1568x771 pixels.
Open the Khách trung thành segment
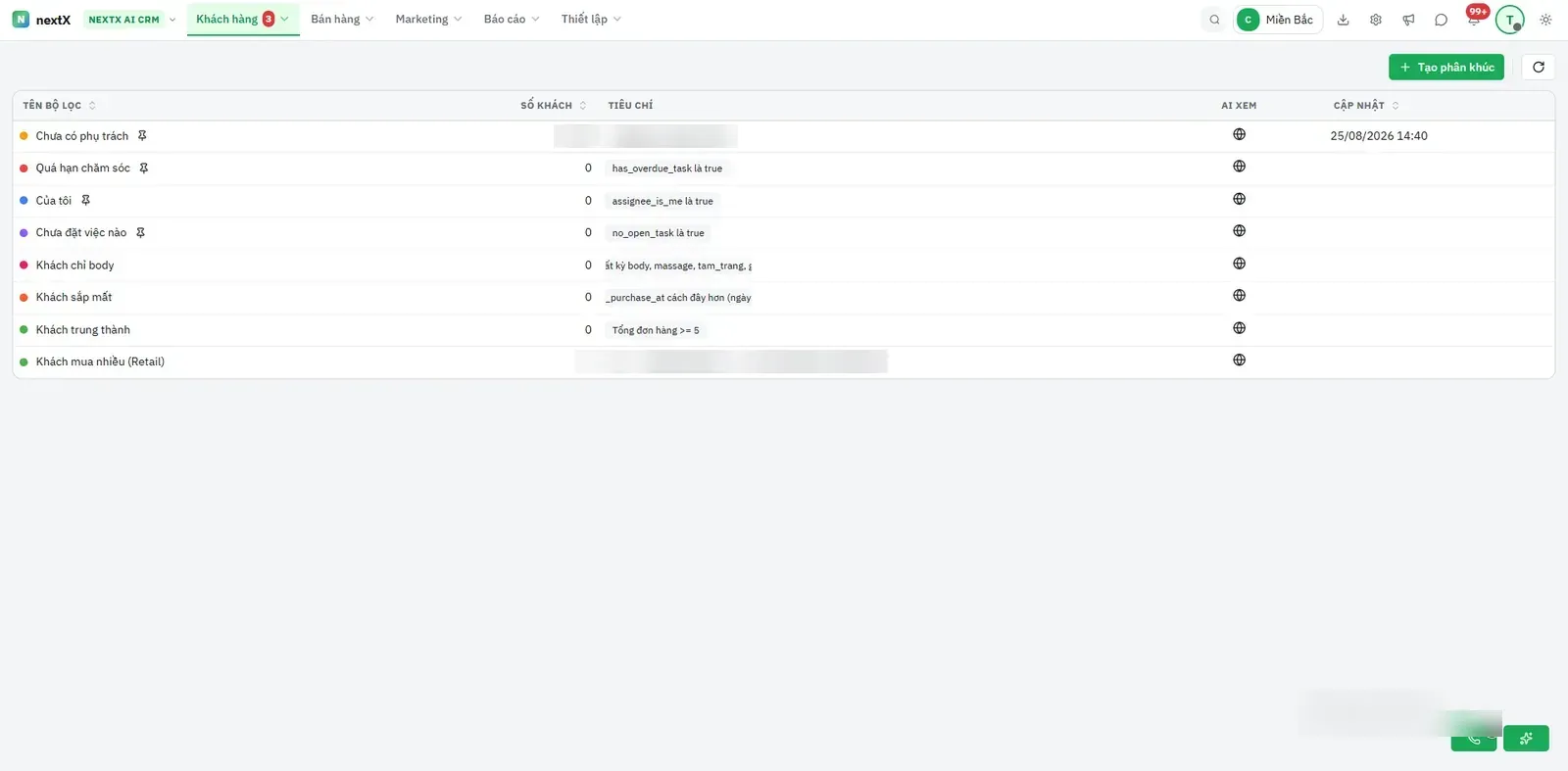(x=83, y=330)
